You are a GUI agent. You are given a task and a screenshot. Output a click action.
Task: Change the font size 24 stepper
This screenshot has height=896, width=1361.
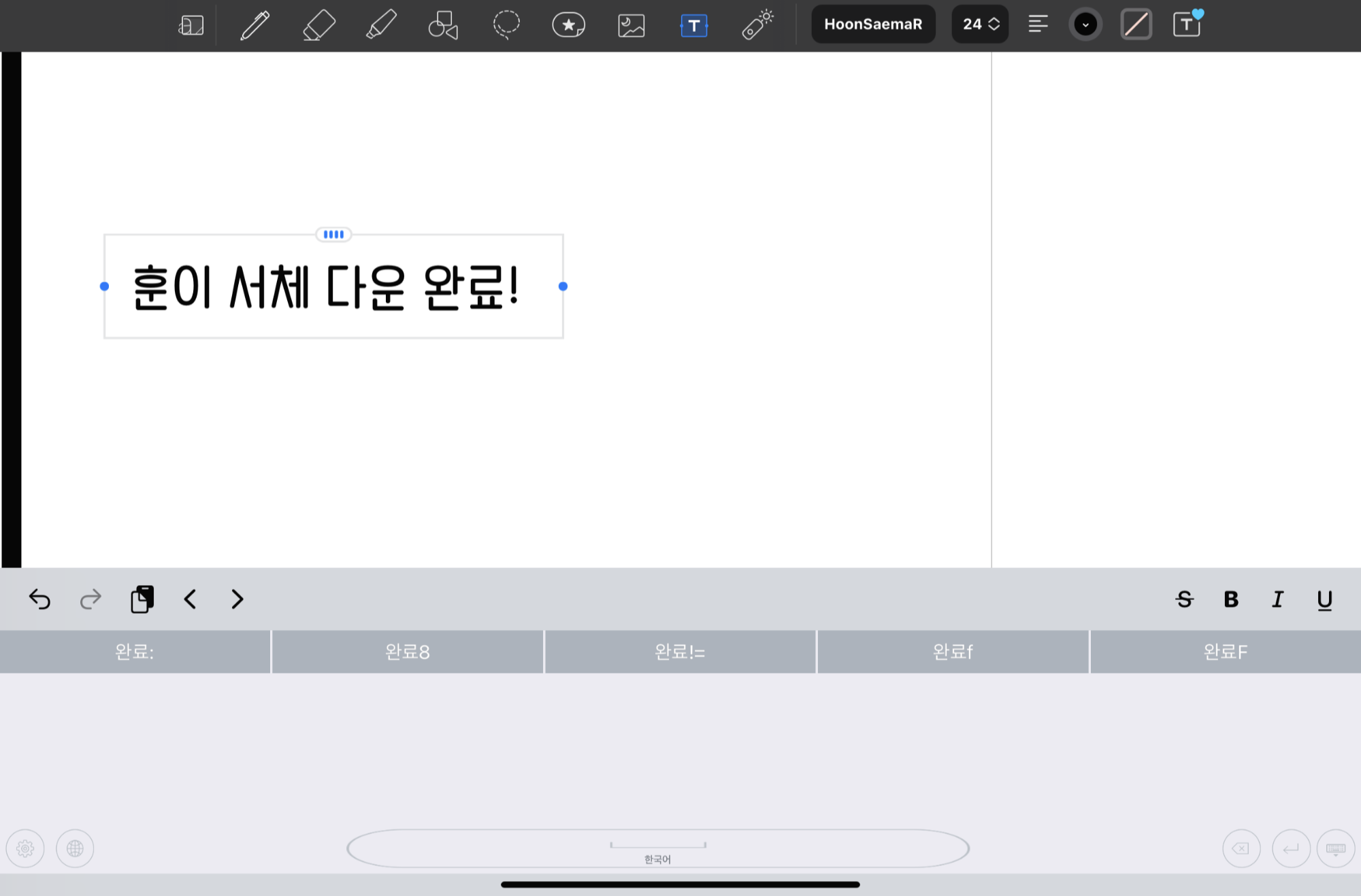pyautogui.click(x=980, y=24)
